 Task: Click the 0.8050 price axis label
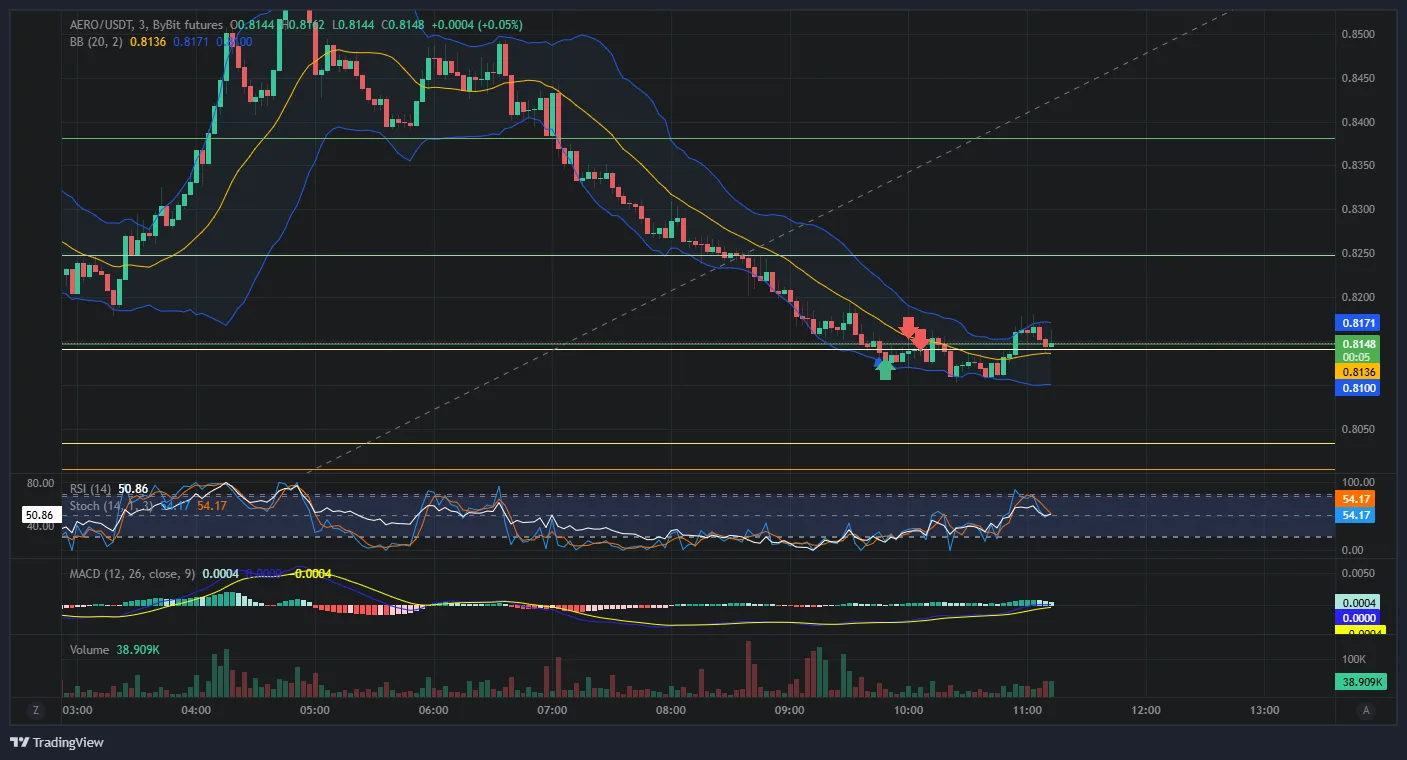[x=1360, y=429]
